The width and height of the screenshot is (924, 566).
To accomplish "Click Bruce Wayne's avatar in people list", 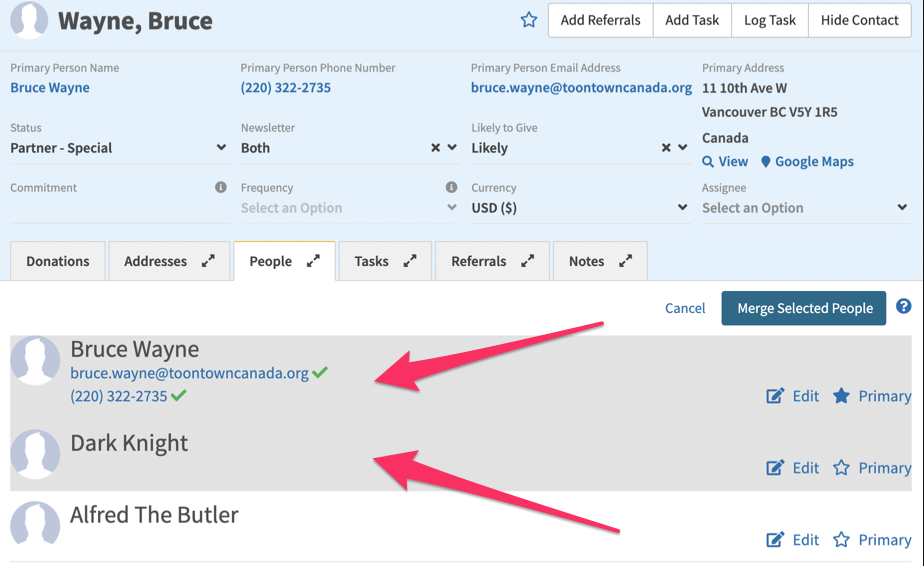I will pos(35,361).
